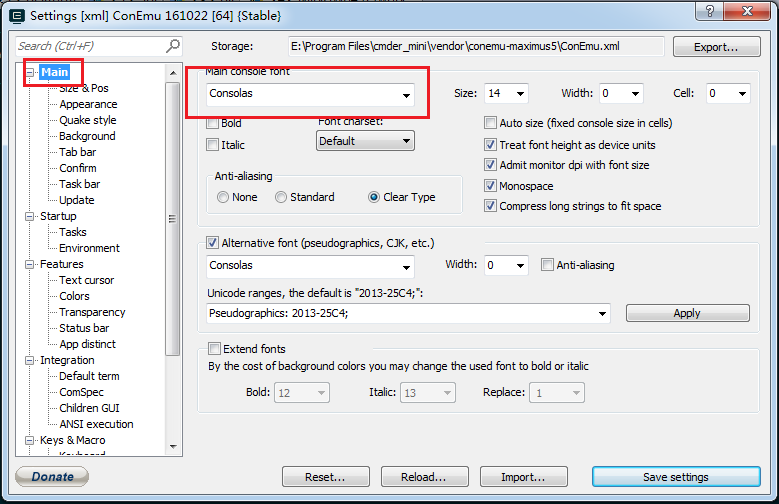Click the settings tree scrollbar down arrow
Screen dimensions: 779x504
pos(173,447)
